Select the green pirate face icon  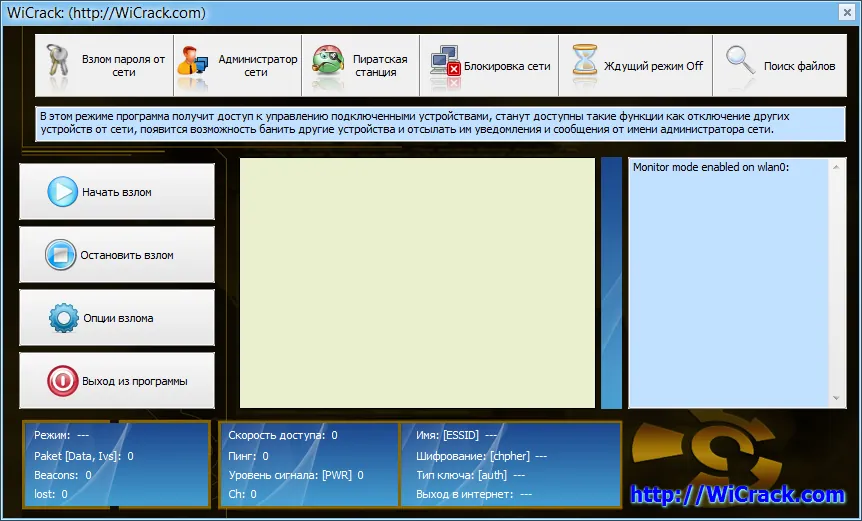tap(328, 60)
